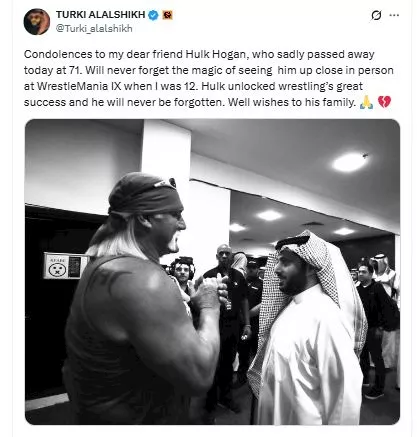Click the man in the white thobe
The image size is (417, 437).
(308, 328)
